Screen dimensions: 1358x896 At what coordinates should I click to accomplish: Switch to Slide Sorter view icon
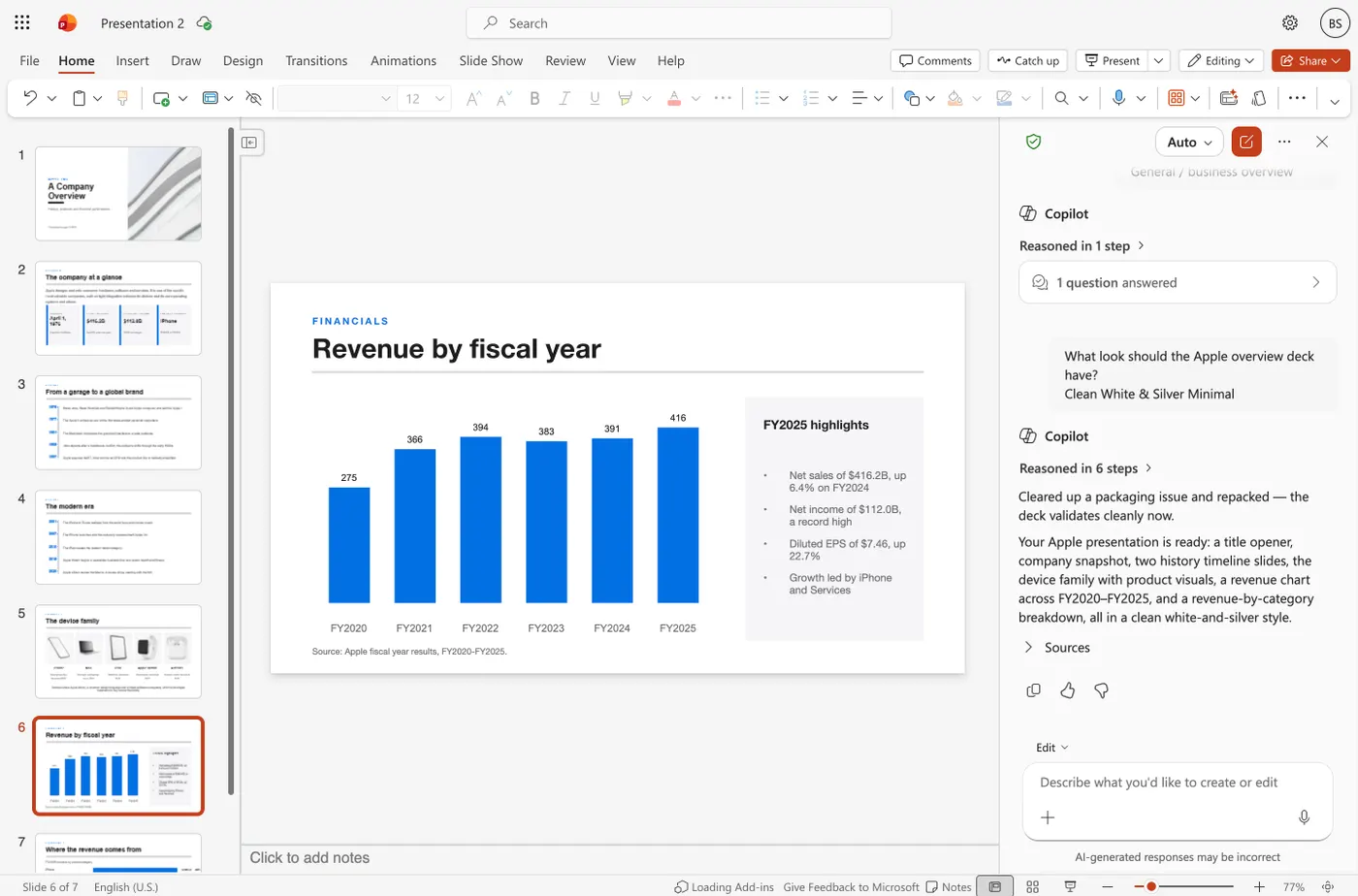1033,886
